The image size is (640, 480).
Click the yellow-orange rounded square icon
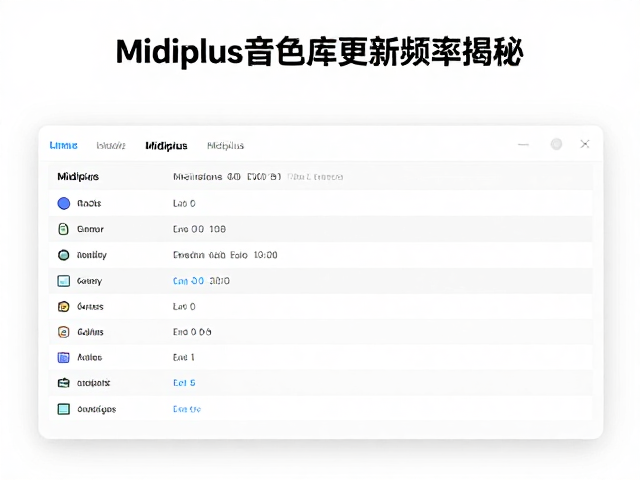[x=63, y=307]
